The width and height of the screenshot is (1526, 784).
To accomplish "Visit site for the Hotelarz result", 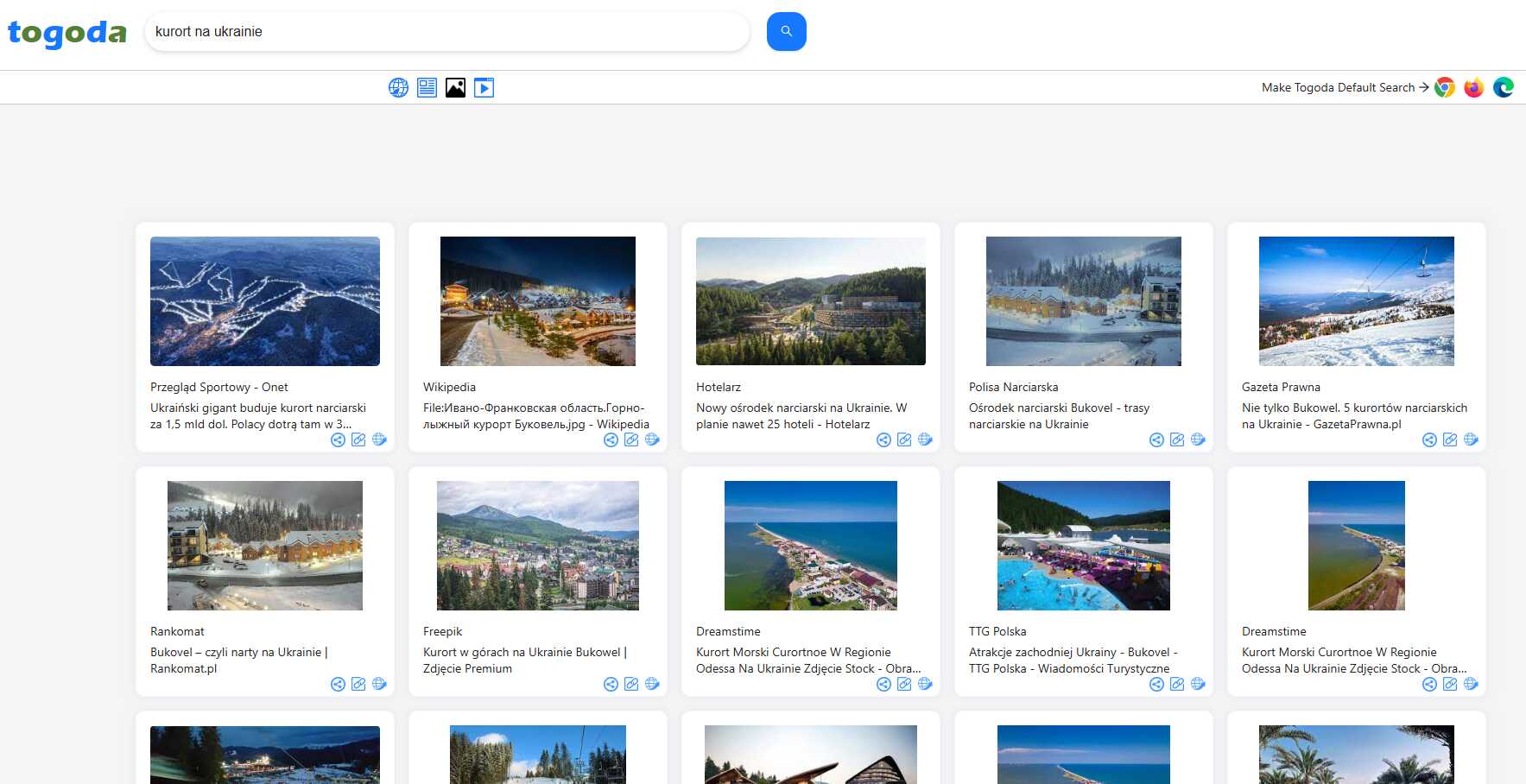I will [x=925, y=439].
